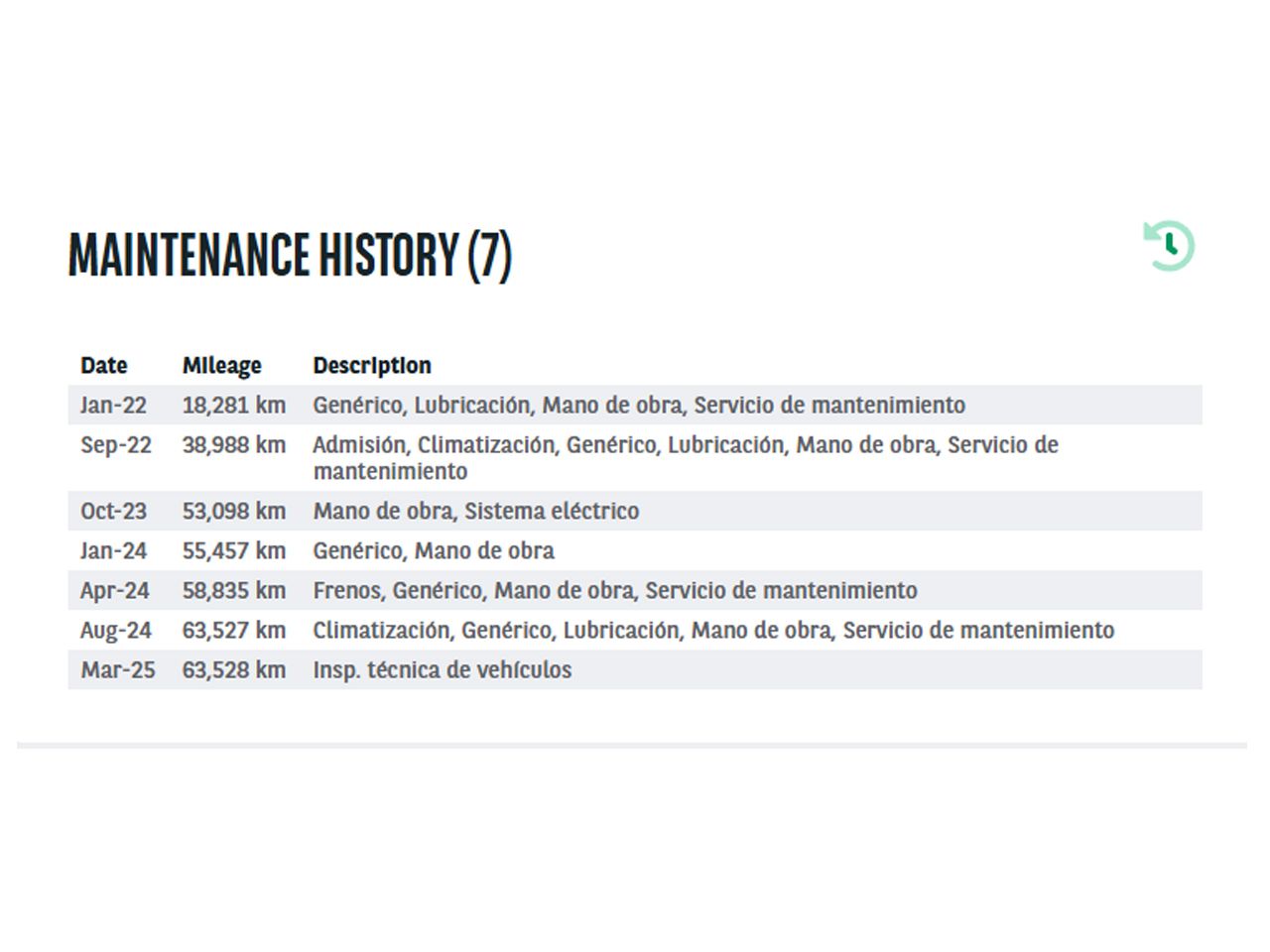Click the Description column header

click(x=372, y=366)
